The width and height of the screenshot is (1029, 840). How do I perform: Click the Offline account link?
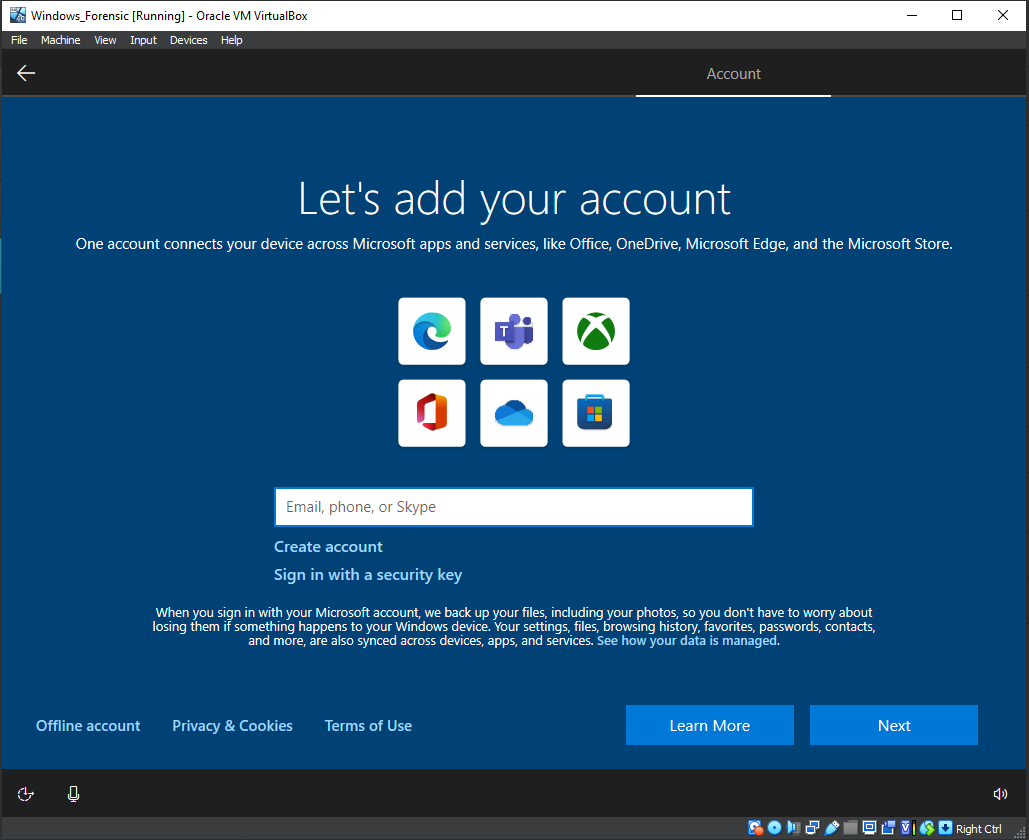point(88,726)
